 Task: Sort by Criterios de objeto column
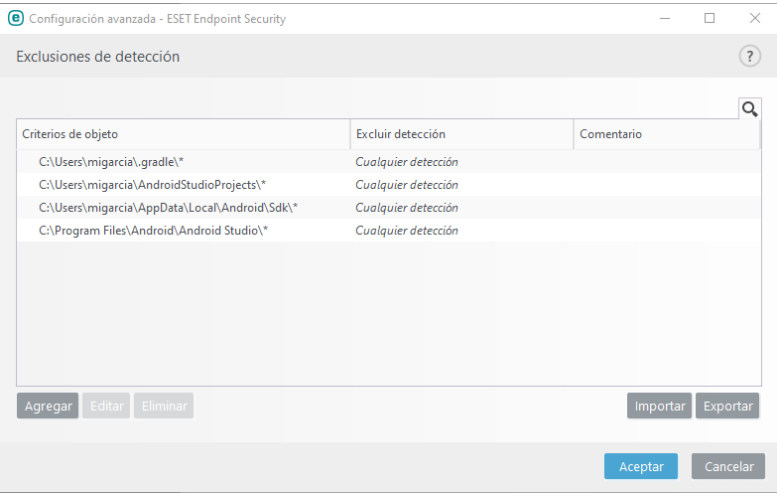[x=183, y=134]
